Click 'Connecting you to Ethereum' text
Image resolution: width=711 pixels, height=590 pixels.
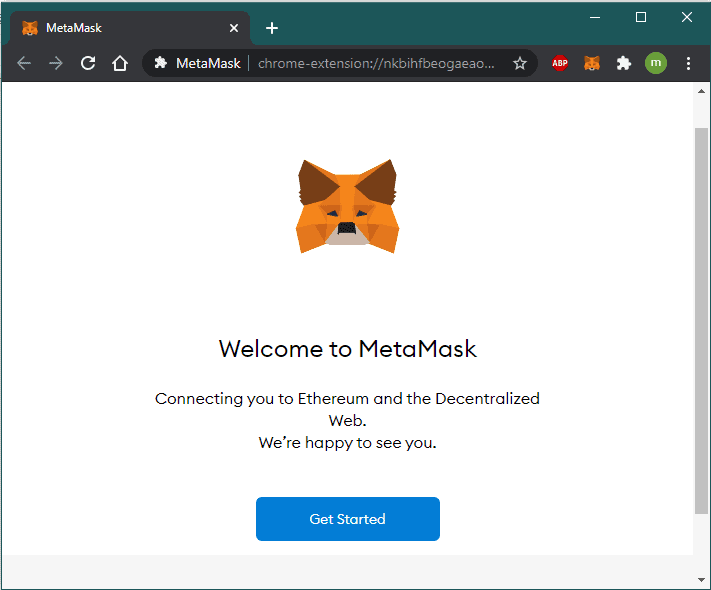tap(262, 399)
